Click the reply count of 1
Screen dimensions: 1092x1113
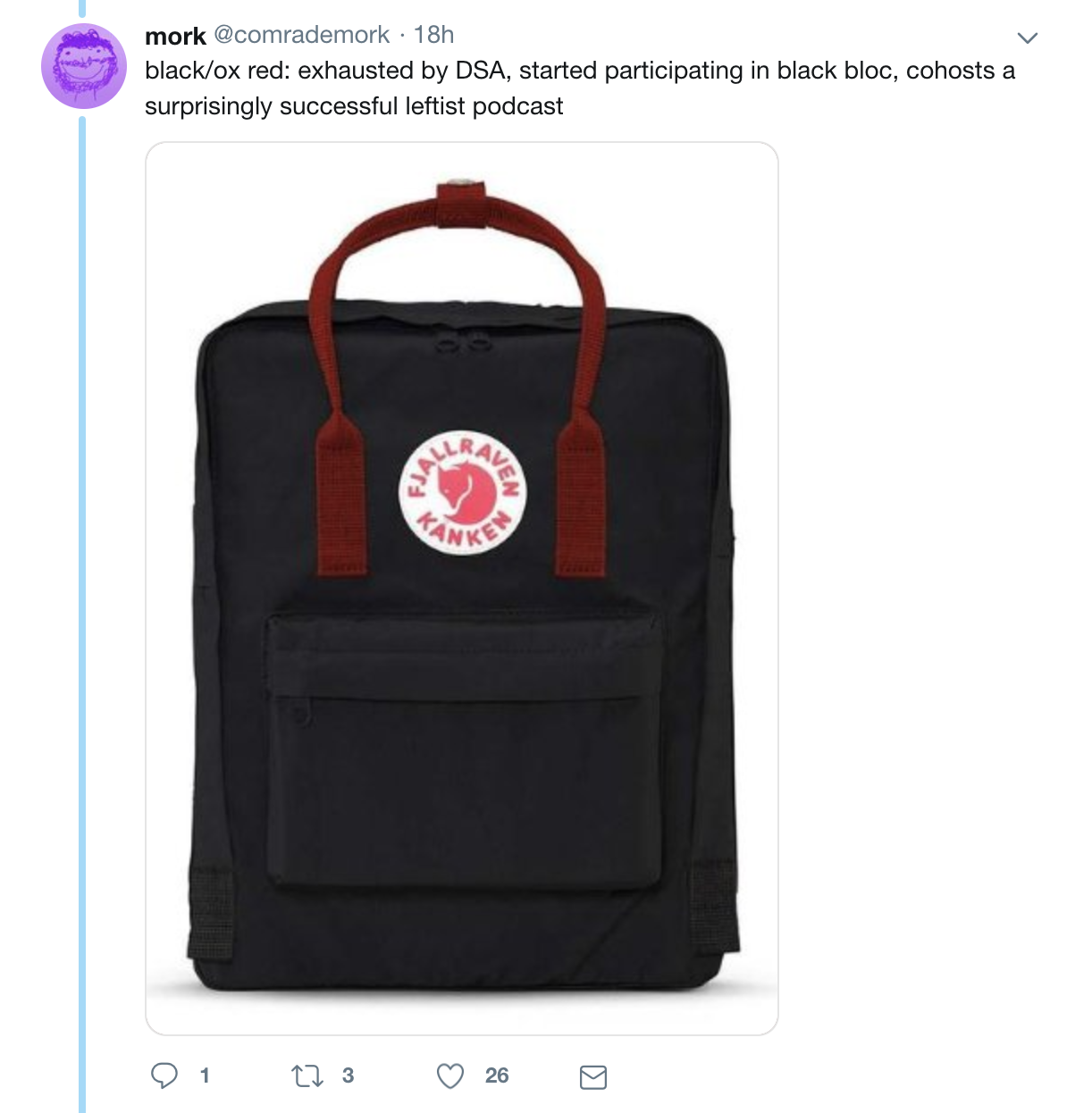[205, 1075]
